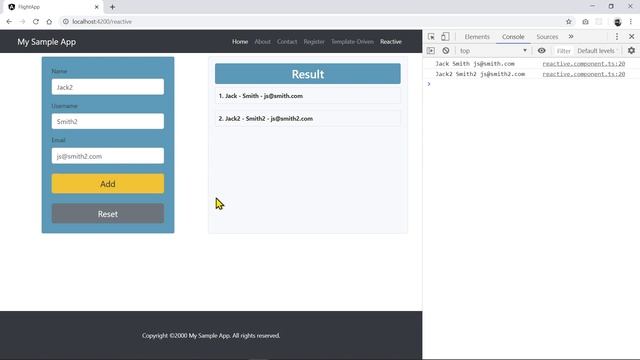Open first reactive.component.ts:20 link
Viewport: 640px width, 360px height.
584,64
